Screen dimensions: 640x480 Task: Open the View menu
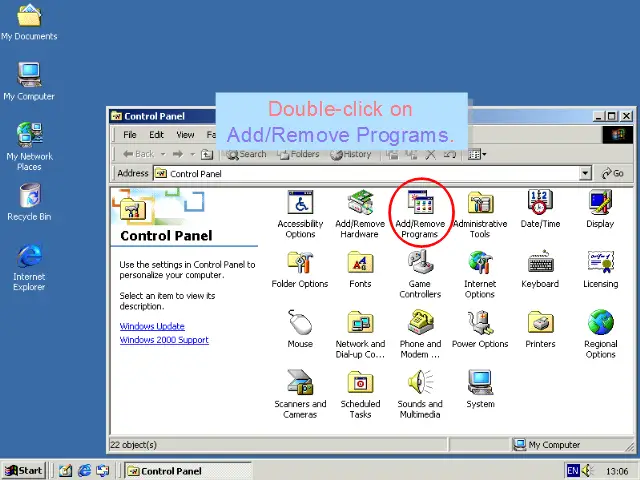pos(185,135)
